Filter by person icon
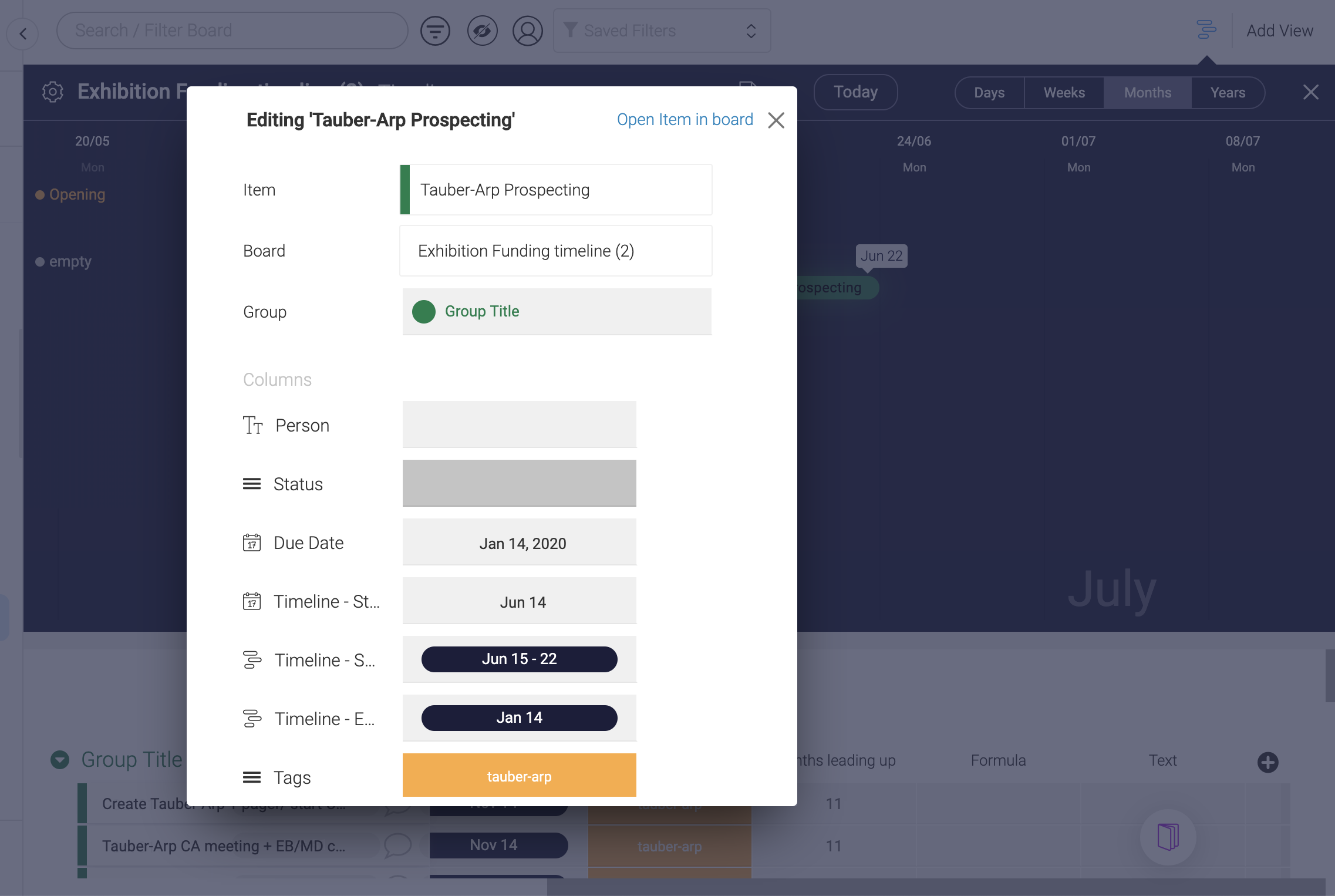 pyautogui.click(x=528, y=31)
